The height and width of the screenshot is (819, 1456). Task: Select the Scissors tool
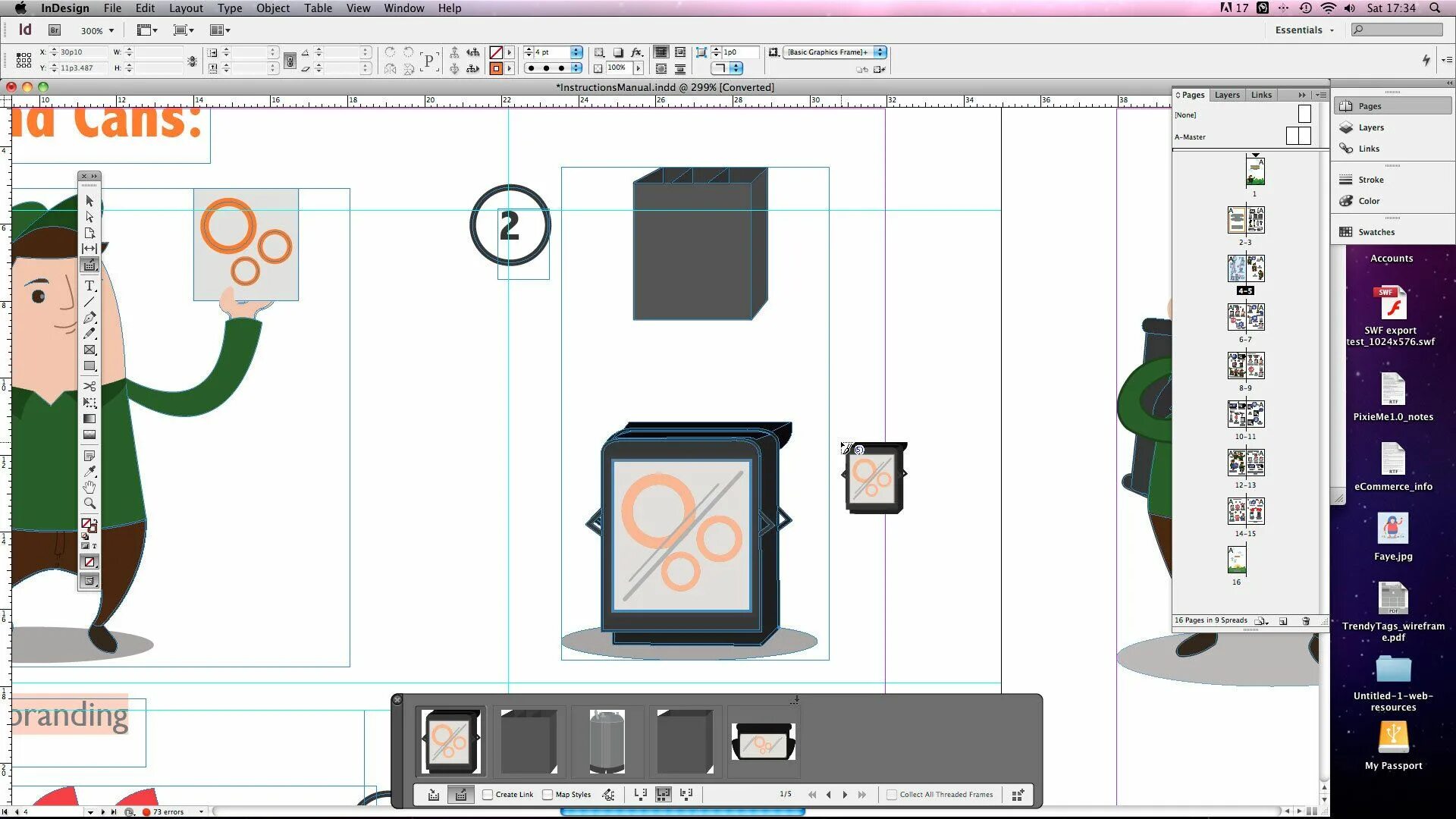tap(89, 386)
